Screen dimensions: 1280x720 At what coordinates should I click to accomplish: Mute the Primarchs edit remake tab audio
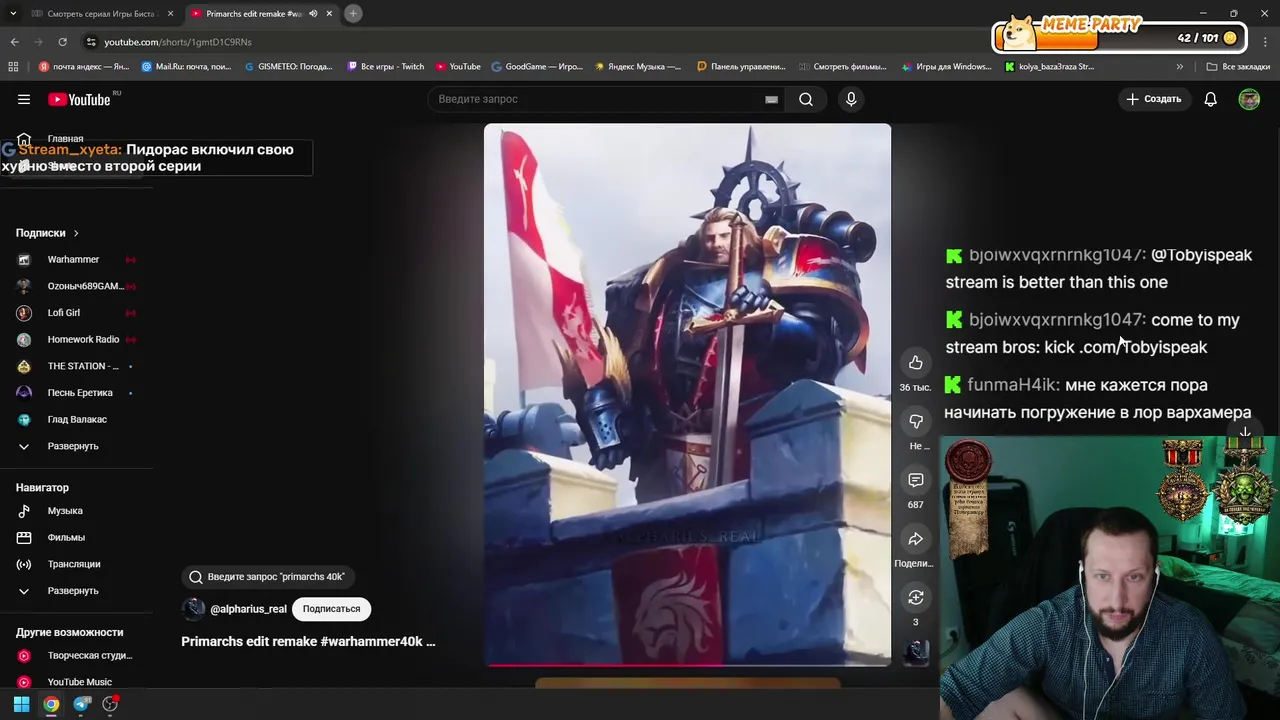(x=313, y=14)
